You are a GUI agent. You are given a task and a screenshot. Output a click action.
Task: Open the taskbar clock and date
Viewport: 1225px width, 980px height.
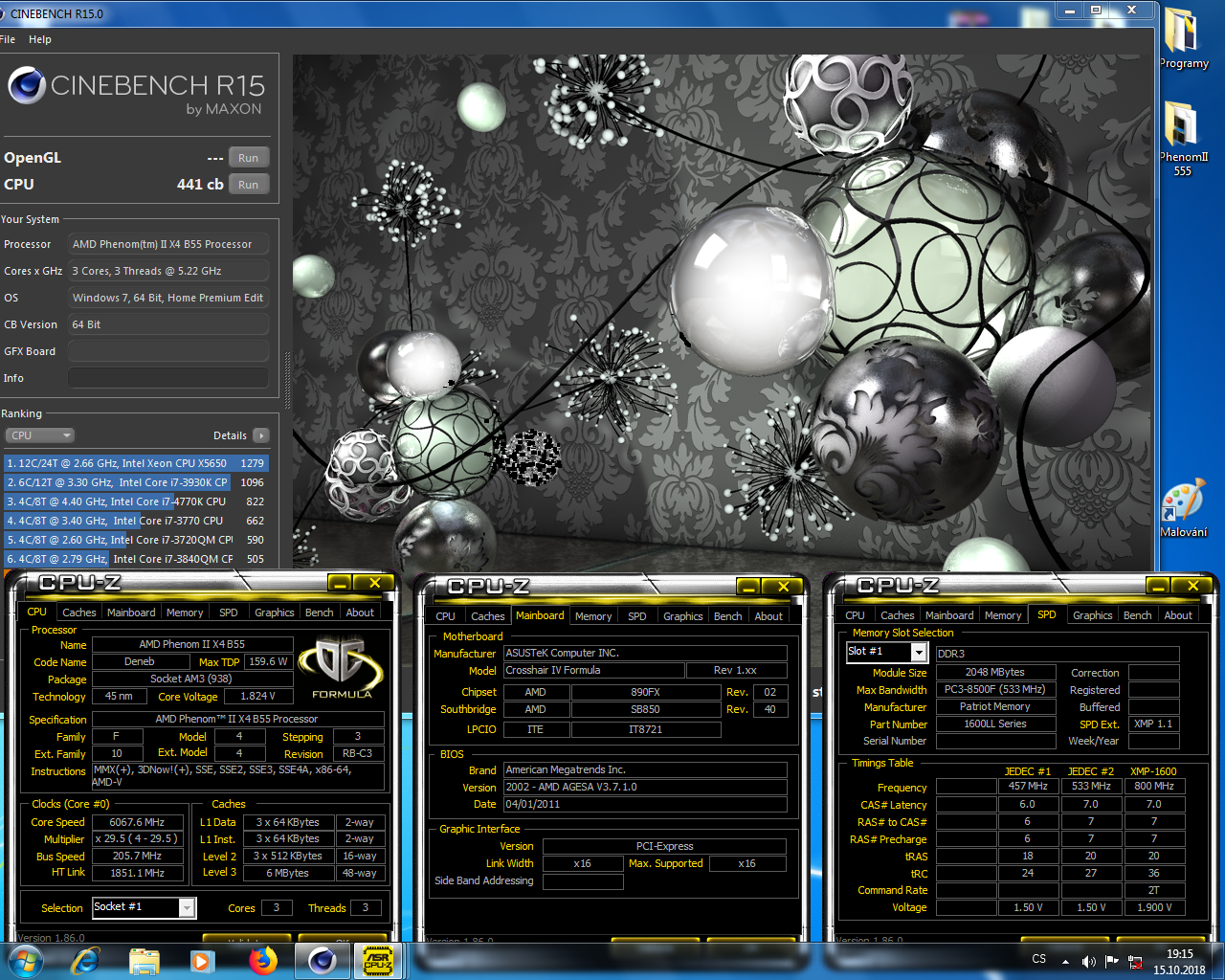[x=1179, y=962]
